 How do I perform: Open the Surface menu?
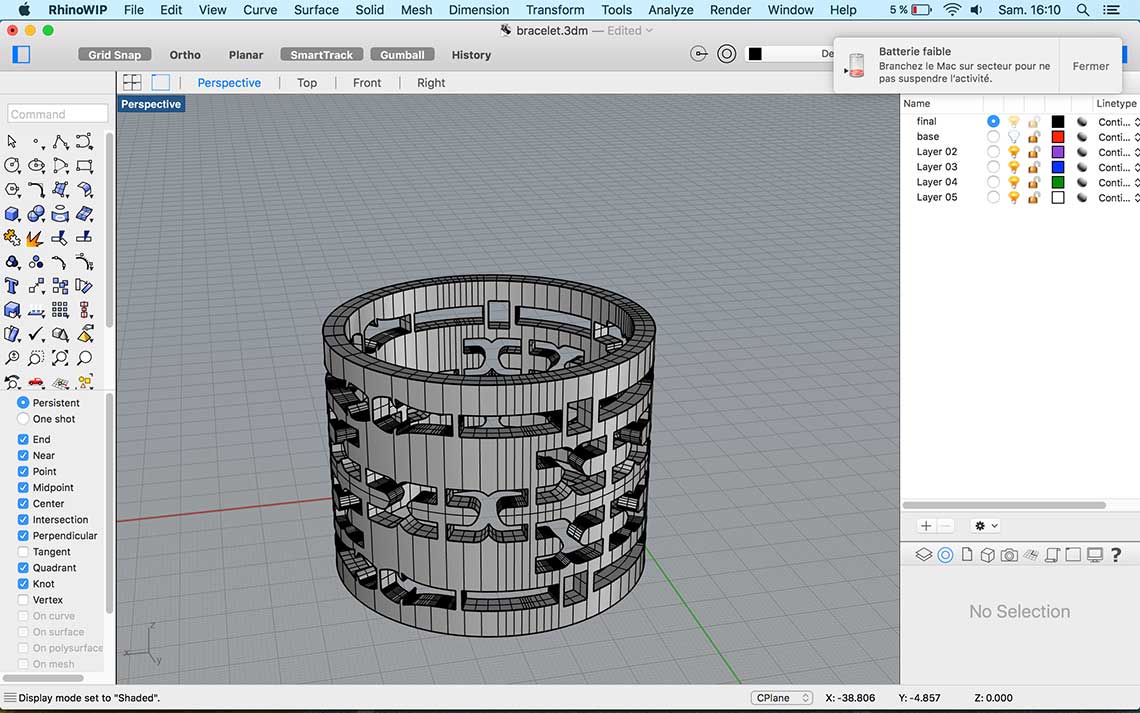tap(316, 9)
